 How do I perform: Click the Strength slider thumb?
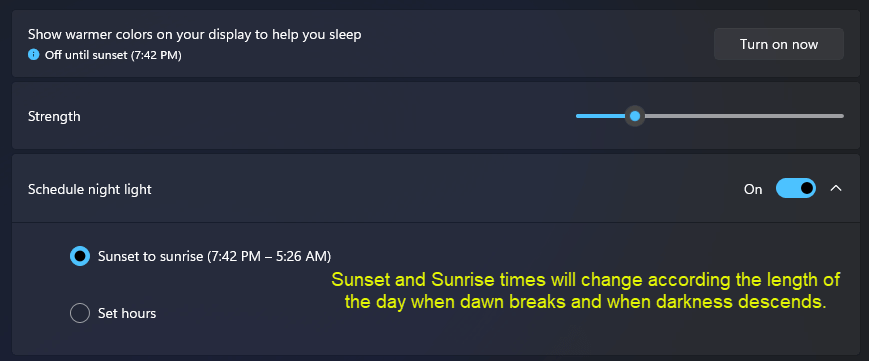click(x=635, y=116)
